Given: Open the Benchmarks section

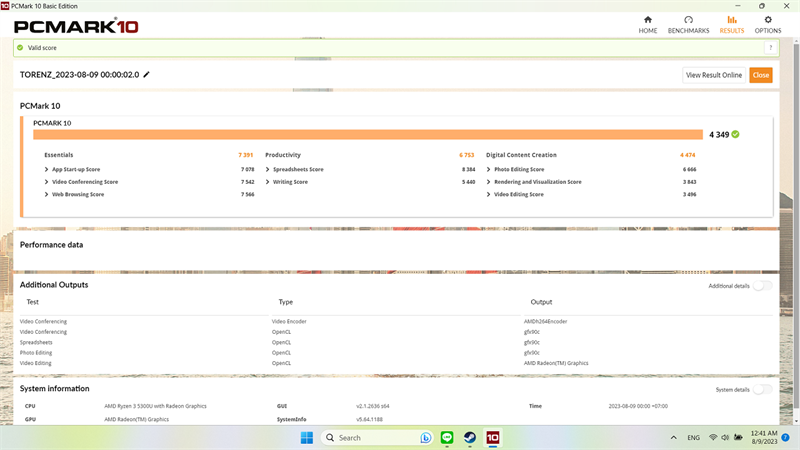Looking at the screenshot, I should [688, 24].
